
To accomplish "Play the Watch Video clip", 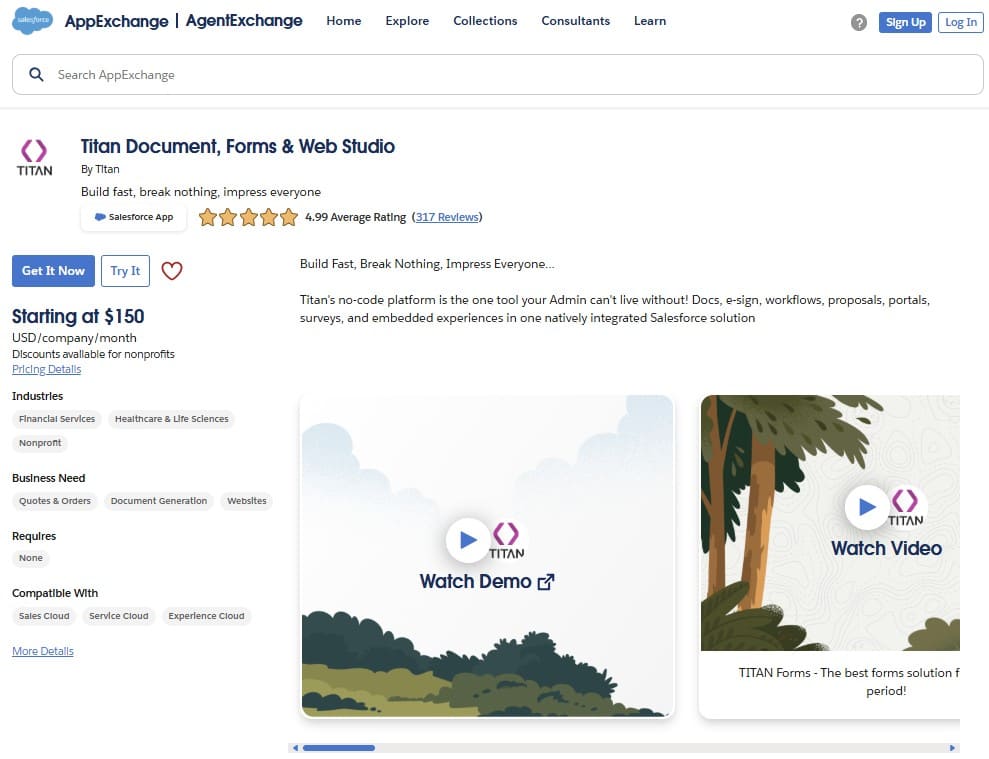I will pyautogui.click(x=867, y=507).
